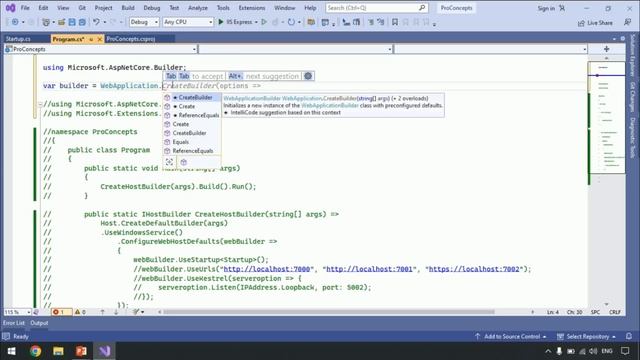Viewport: 640px width, 360px height.
Task: Open the Any CPU platform dropdown
Action: point(188,22)
